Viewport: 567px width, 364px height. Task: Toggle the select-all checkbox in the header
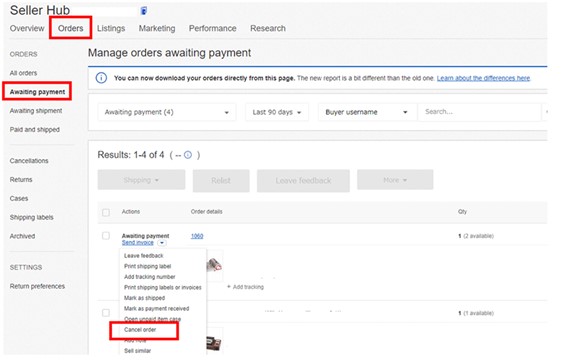106,212
